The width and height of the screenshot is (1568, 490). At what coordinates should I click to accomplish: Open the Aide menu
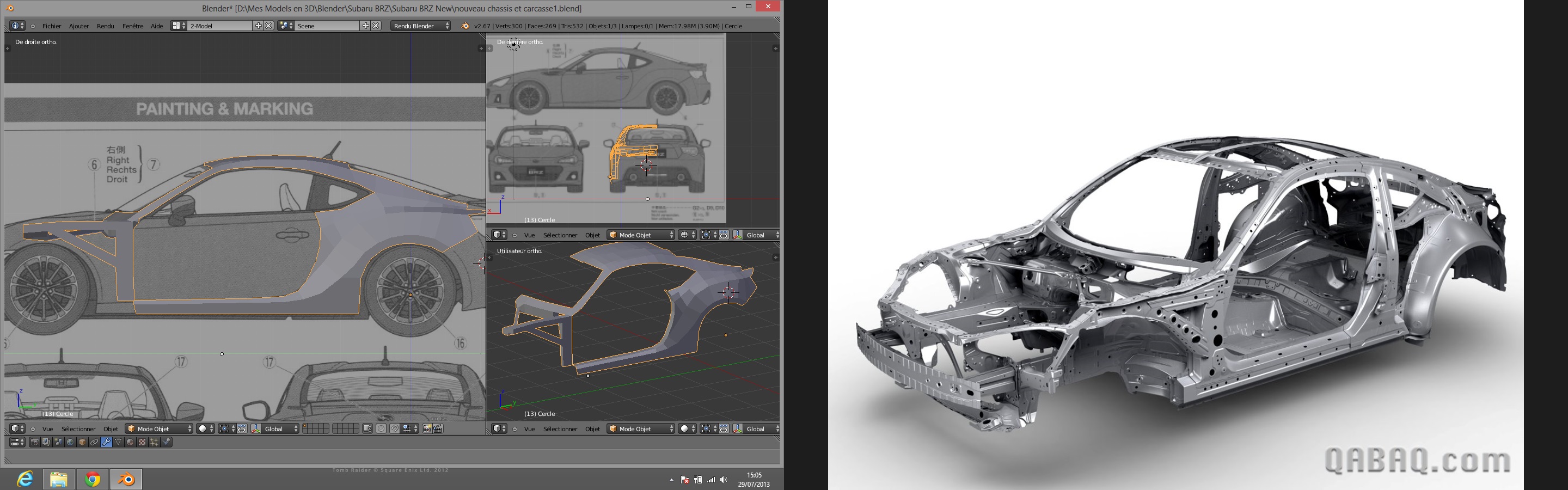pyautogui.click(x=157, y=26)
